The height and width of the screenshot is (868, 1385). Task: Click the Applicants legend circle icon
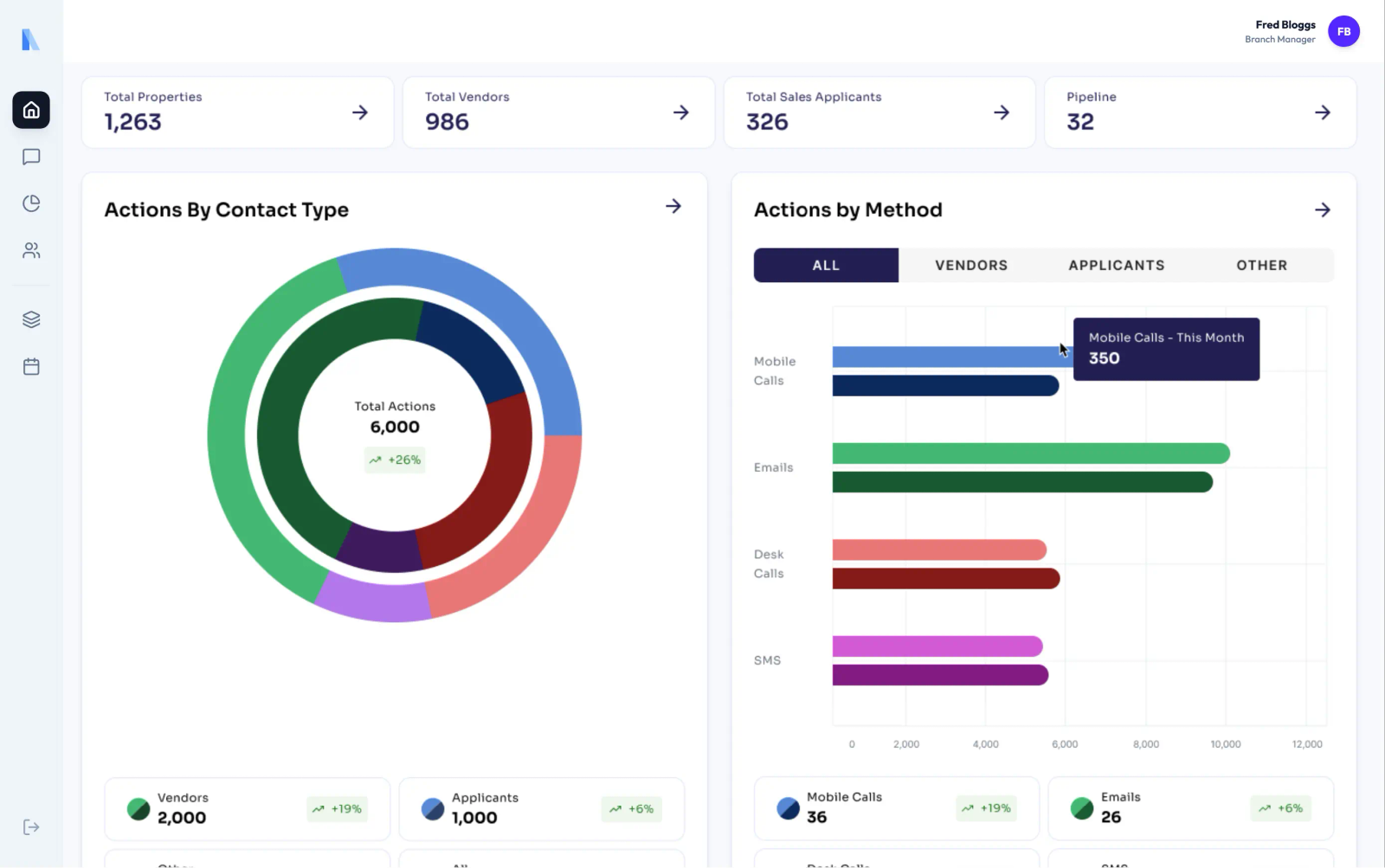tap(433, 809)
